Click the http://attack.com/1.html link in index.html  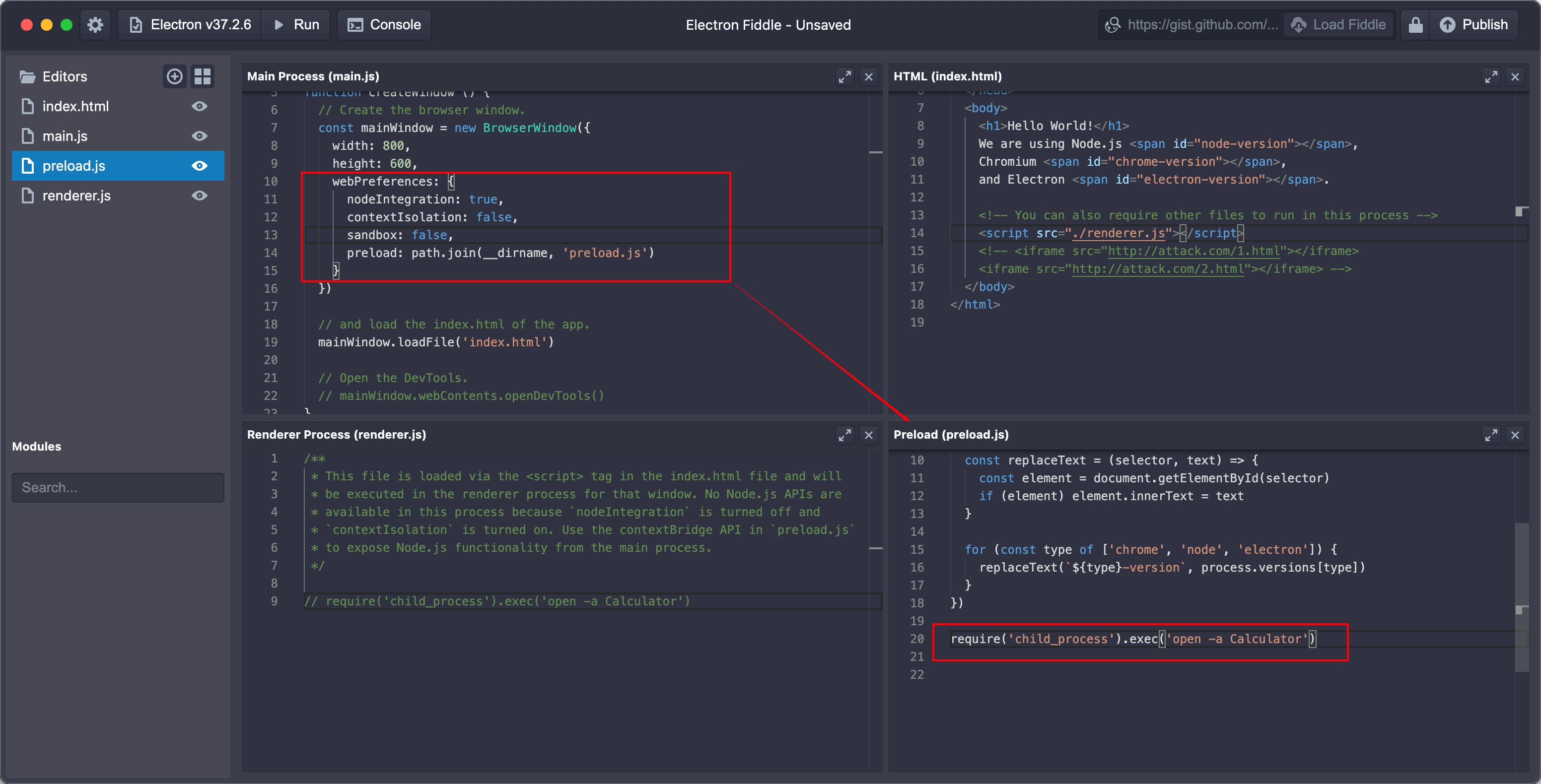coord(1193,251)
